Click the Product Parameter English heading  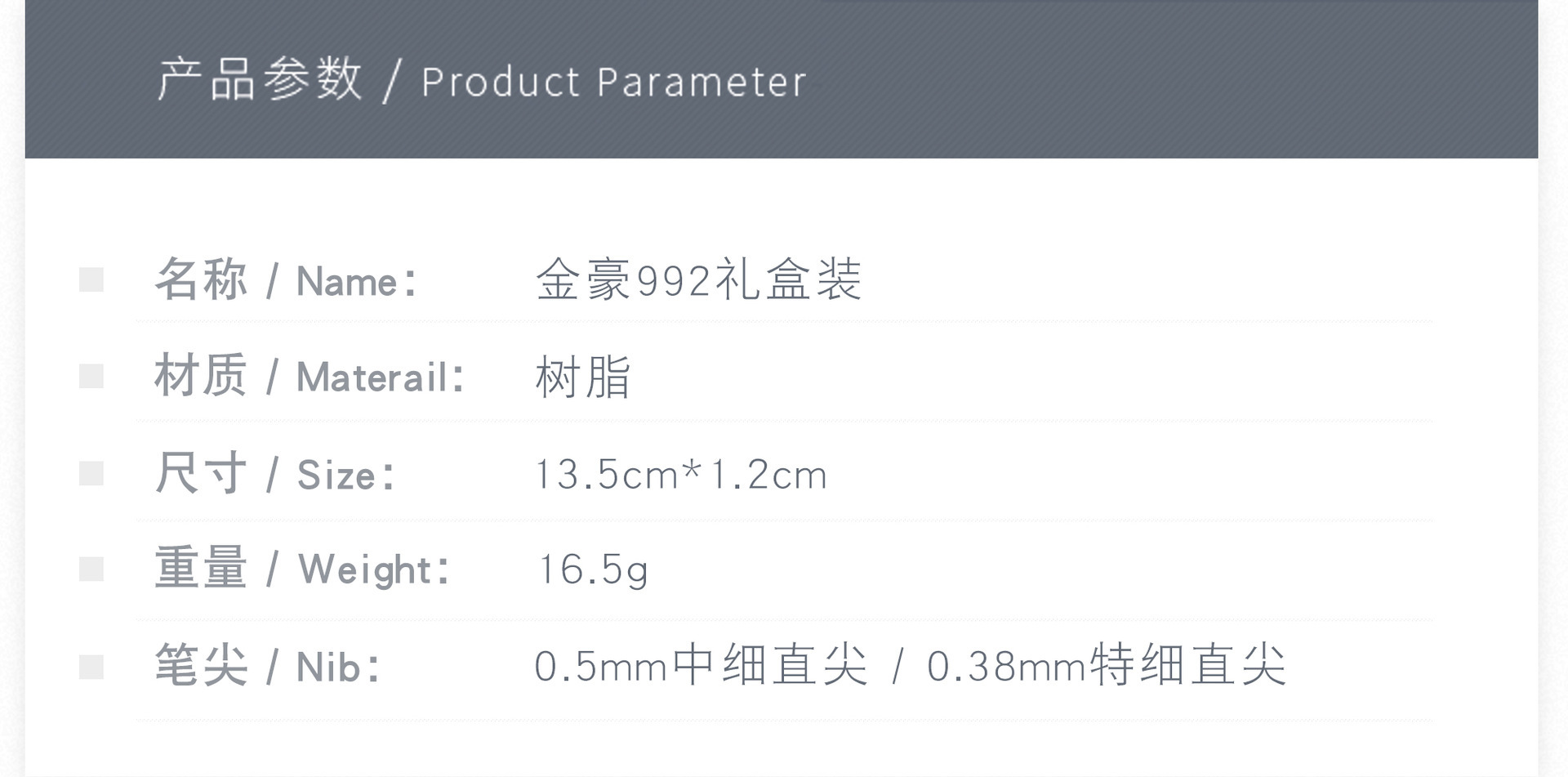(614, 83)
